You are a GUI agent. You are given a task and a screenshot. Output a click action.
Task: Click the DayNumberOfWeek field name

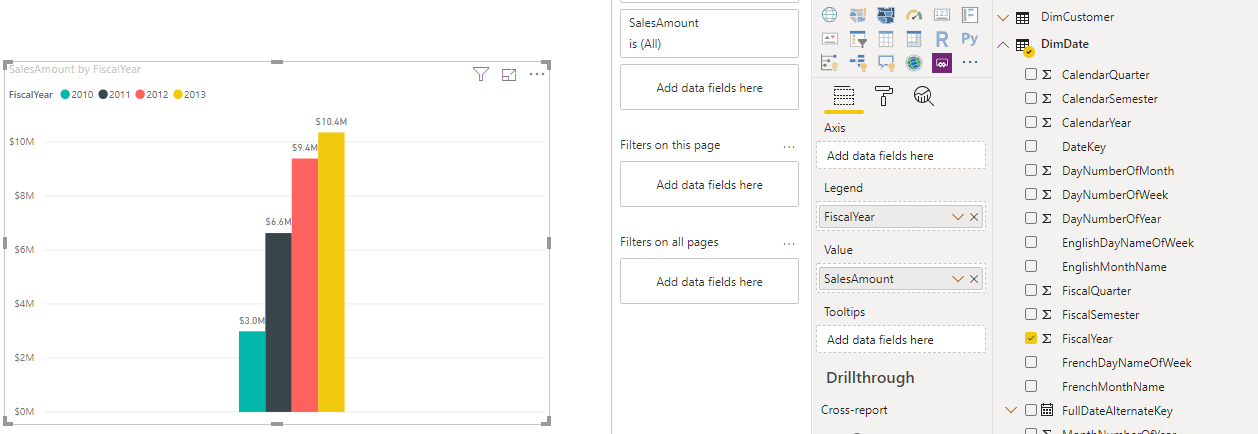1115,195
